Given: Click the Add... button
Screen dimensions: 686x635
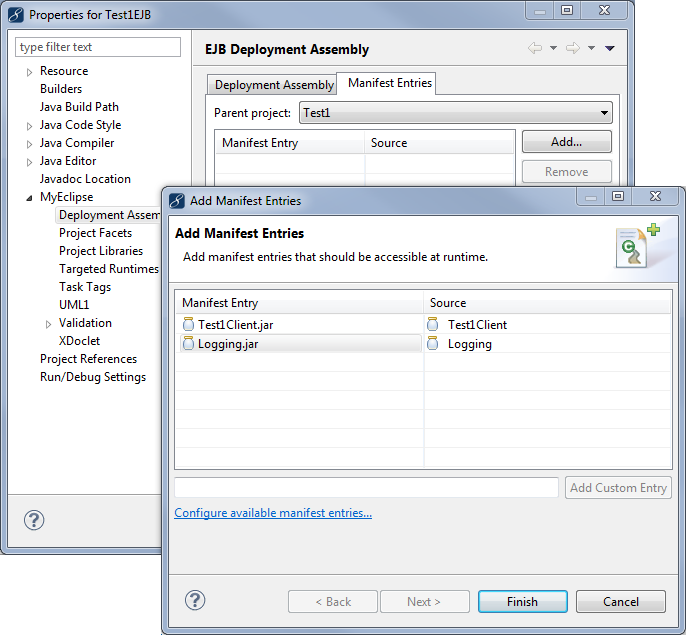Looking at the screenshot, I should click(566, 142).
